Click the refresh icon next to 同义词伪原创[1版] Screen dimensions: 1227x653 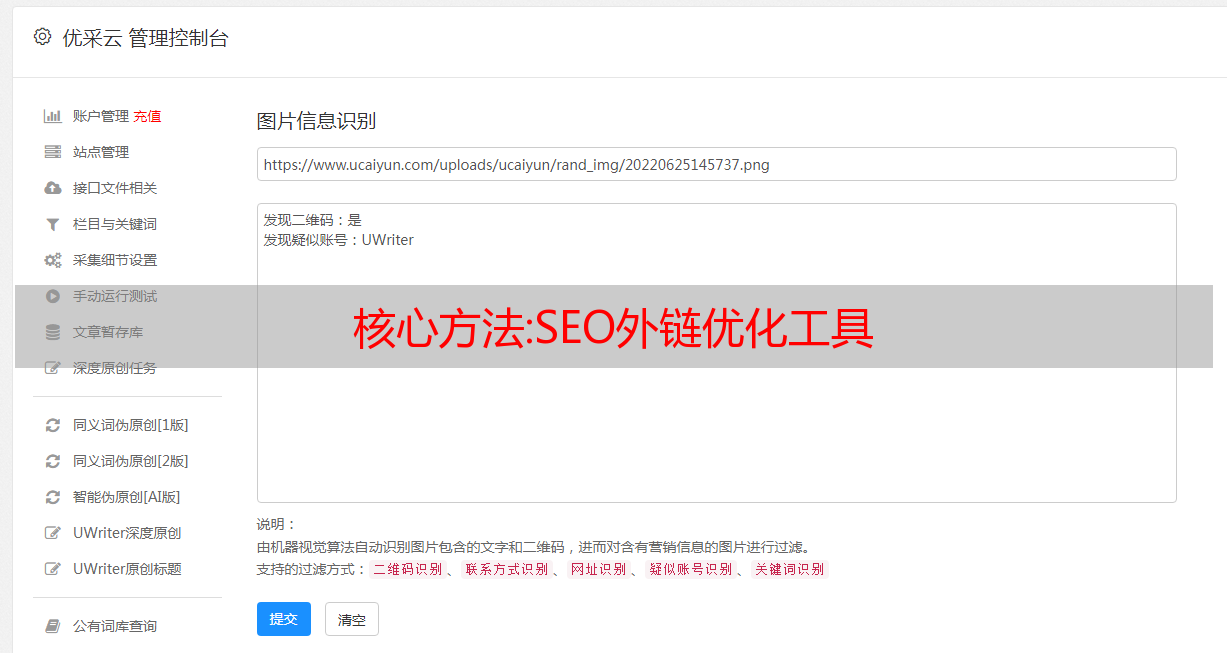point(53,425)
